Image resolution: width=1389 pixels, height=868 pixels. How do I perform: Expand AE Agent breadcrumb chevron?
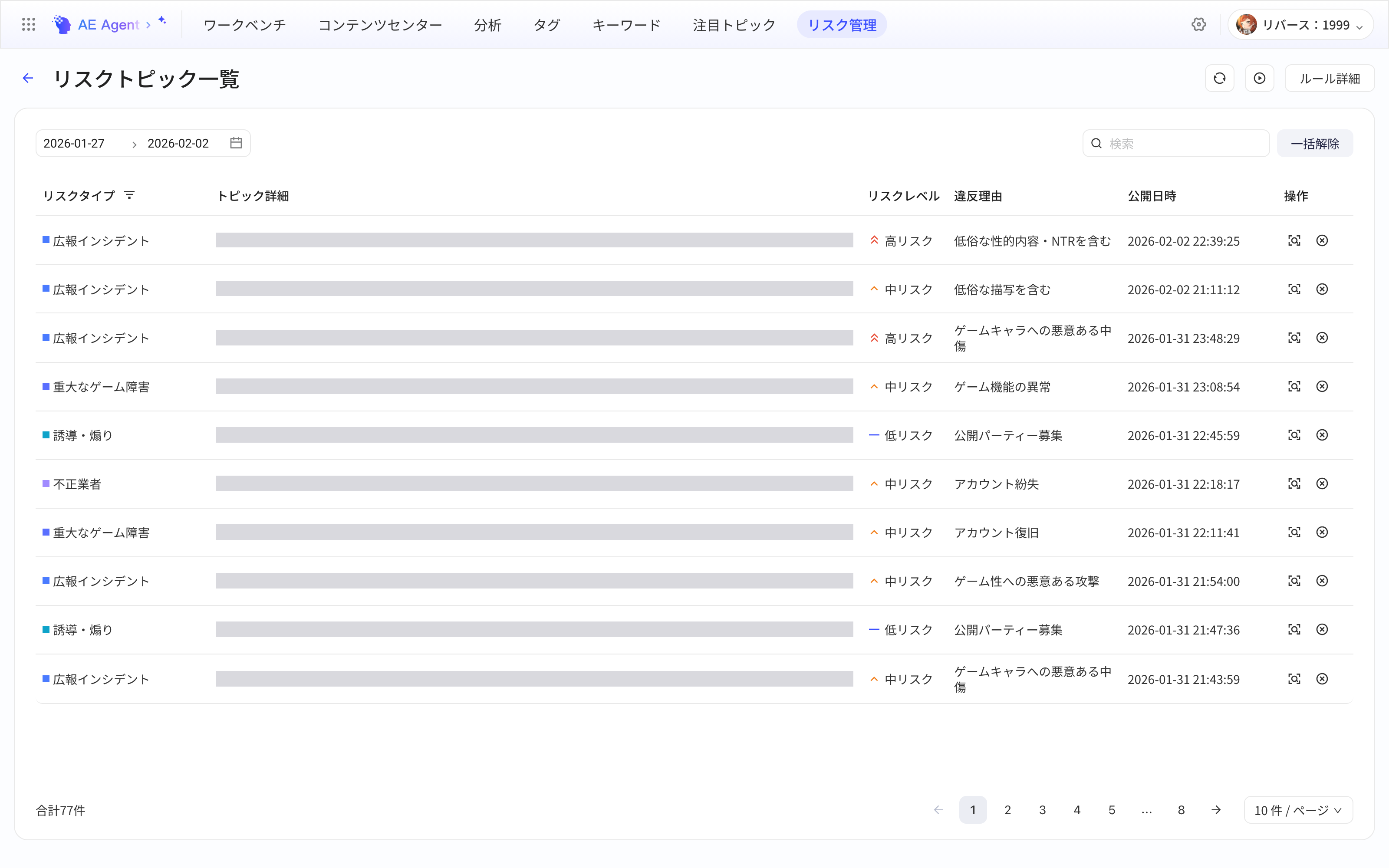coord(148,25)
